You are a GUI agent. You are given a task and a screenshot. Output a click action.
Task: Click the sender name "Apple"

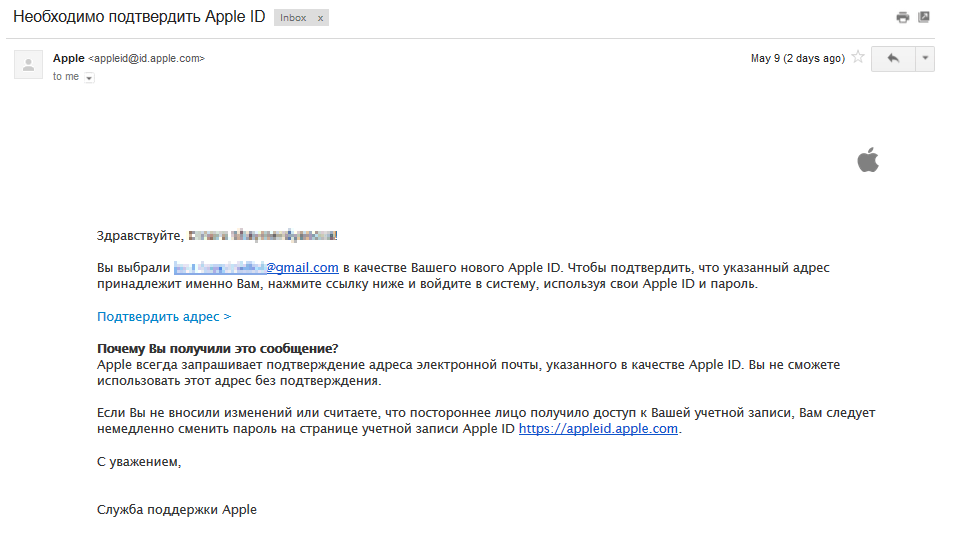pyautogui.click(x=69, y=59)
